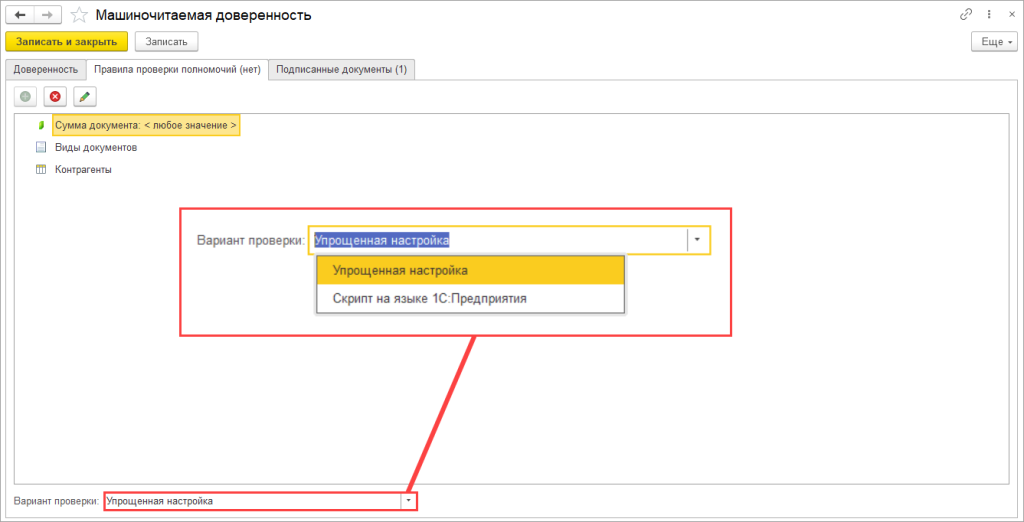The image size is (1024, 522).
Task: Click the highlighted Упрощенная настройка text field
Action: tap(498, 240)
